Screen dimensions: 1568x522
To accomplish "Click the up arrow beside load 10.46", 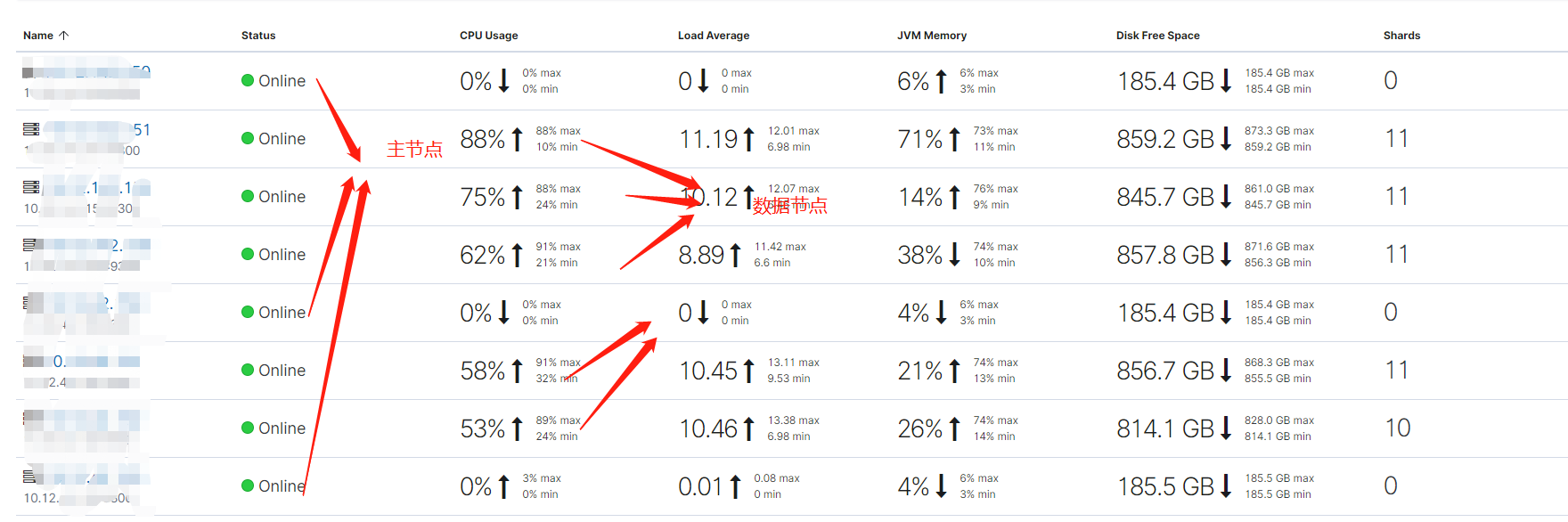I will pyautogui.click(x=748, y=428).
